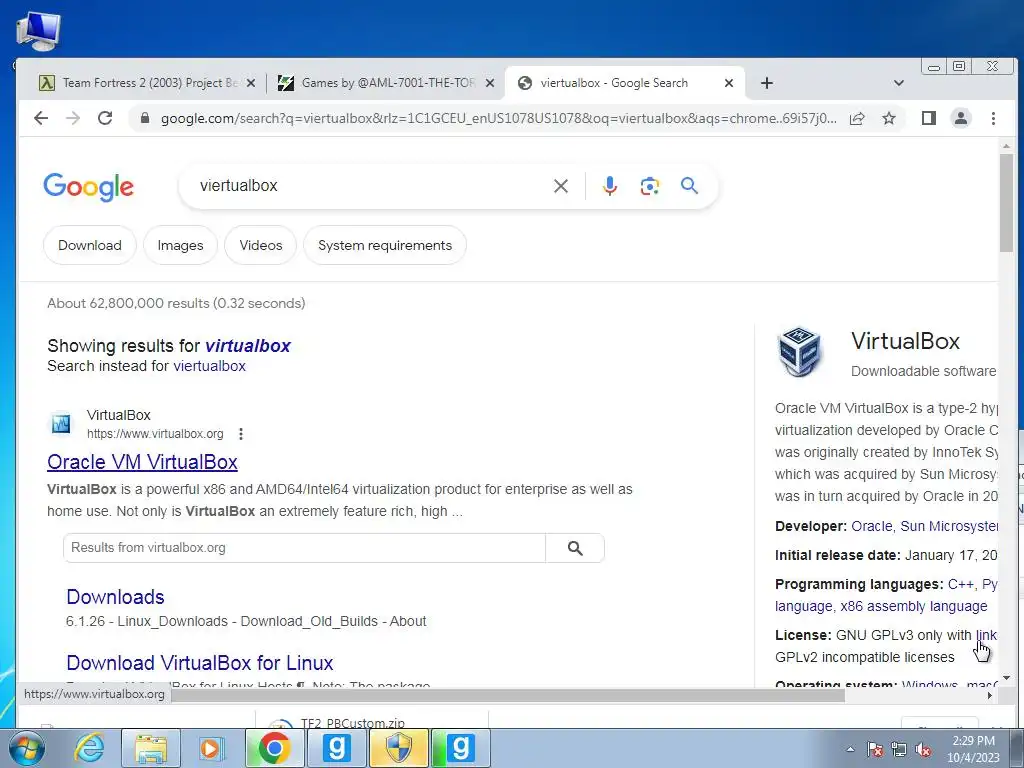Switch to the Team Fortress 2 (2003) tab
1024x768 pixels.
point(150,83)
